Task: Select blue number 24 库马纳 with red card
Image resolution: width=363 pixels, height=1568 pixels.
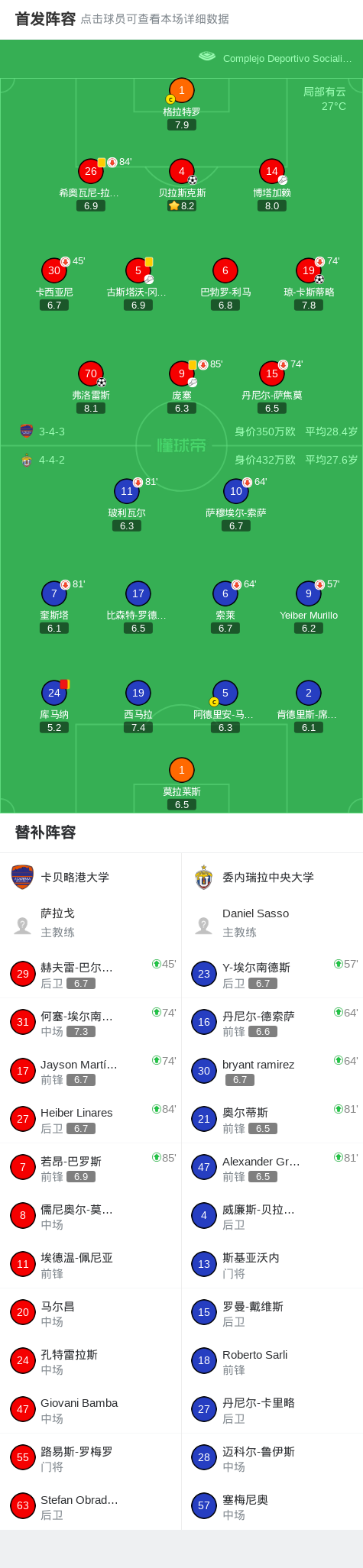Action: (54, 693)
